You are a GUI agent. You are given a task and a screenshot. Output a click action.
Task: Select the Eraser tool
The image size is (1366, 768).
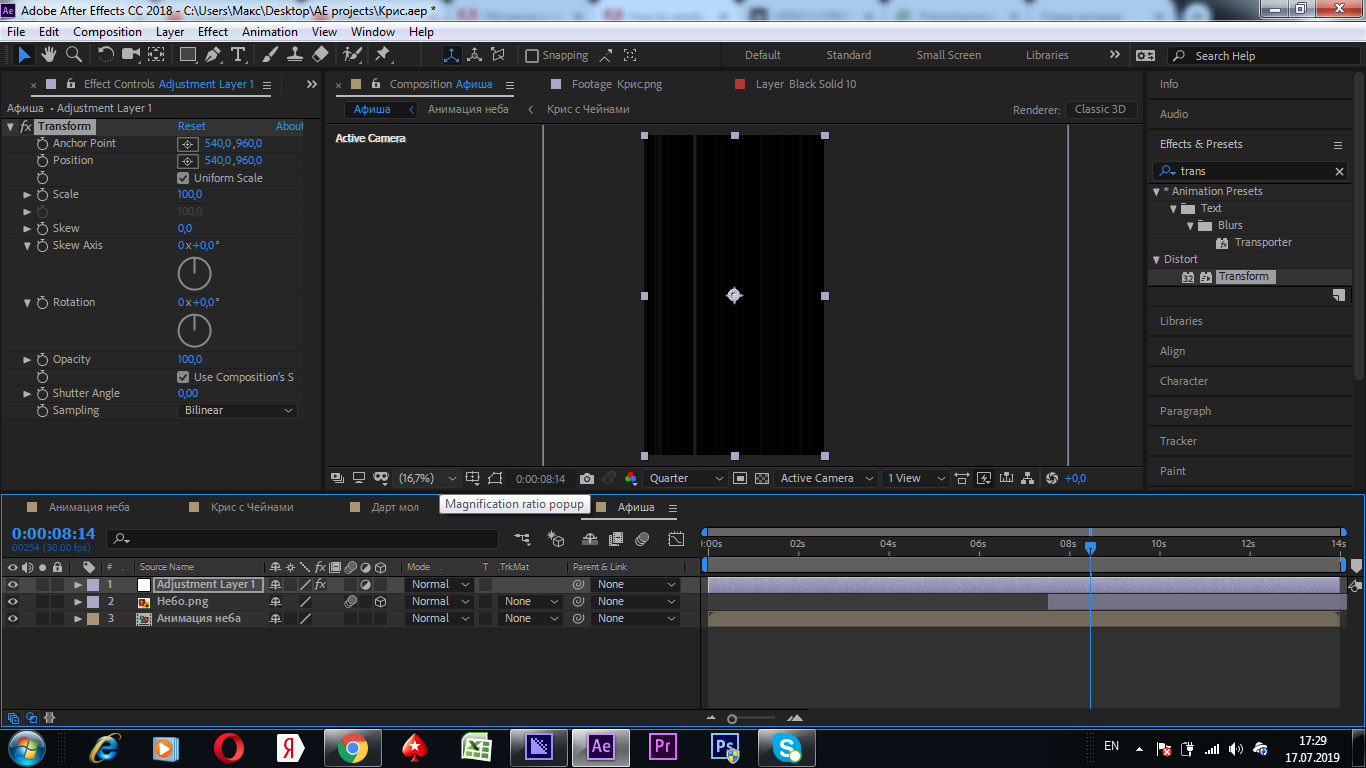click(x=320, y=55)
